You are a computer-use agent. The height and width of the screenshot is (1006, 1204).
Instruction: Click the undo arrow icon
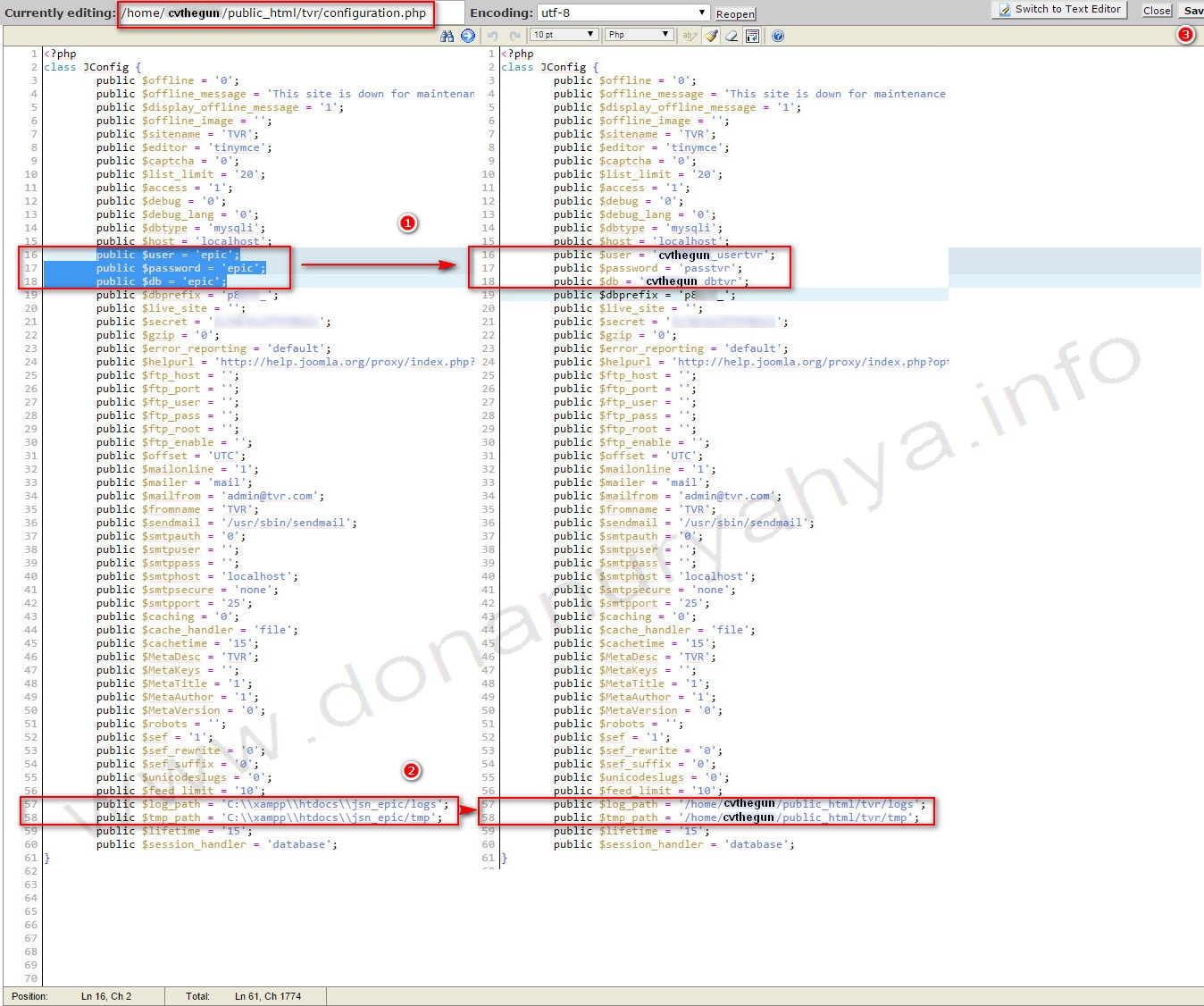pyautogui.click(x=492, y=36)
